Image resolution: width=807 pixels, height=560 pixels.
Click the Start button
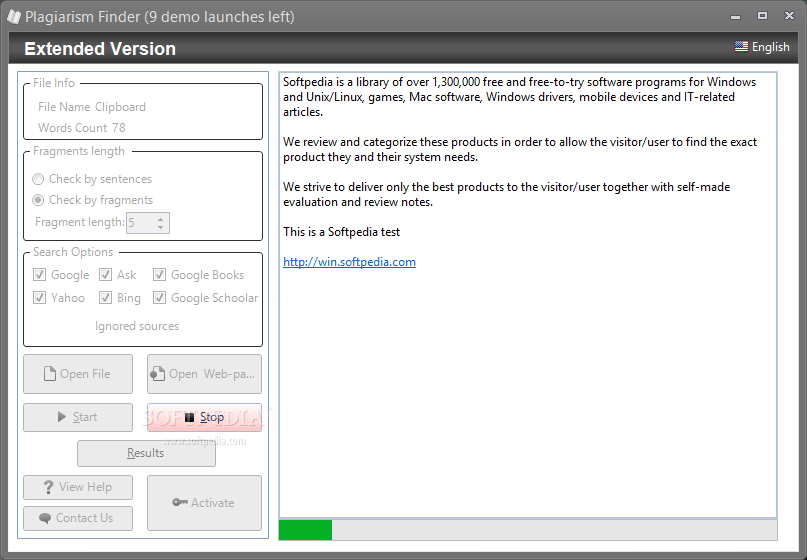(78, 417)
